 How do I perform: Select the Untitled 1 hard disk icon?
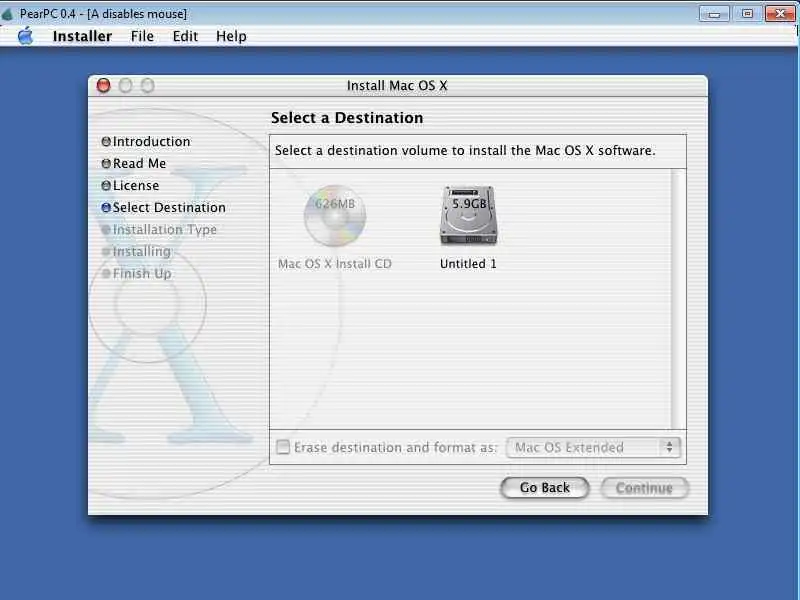tap(468, 215)
